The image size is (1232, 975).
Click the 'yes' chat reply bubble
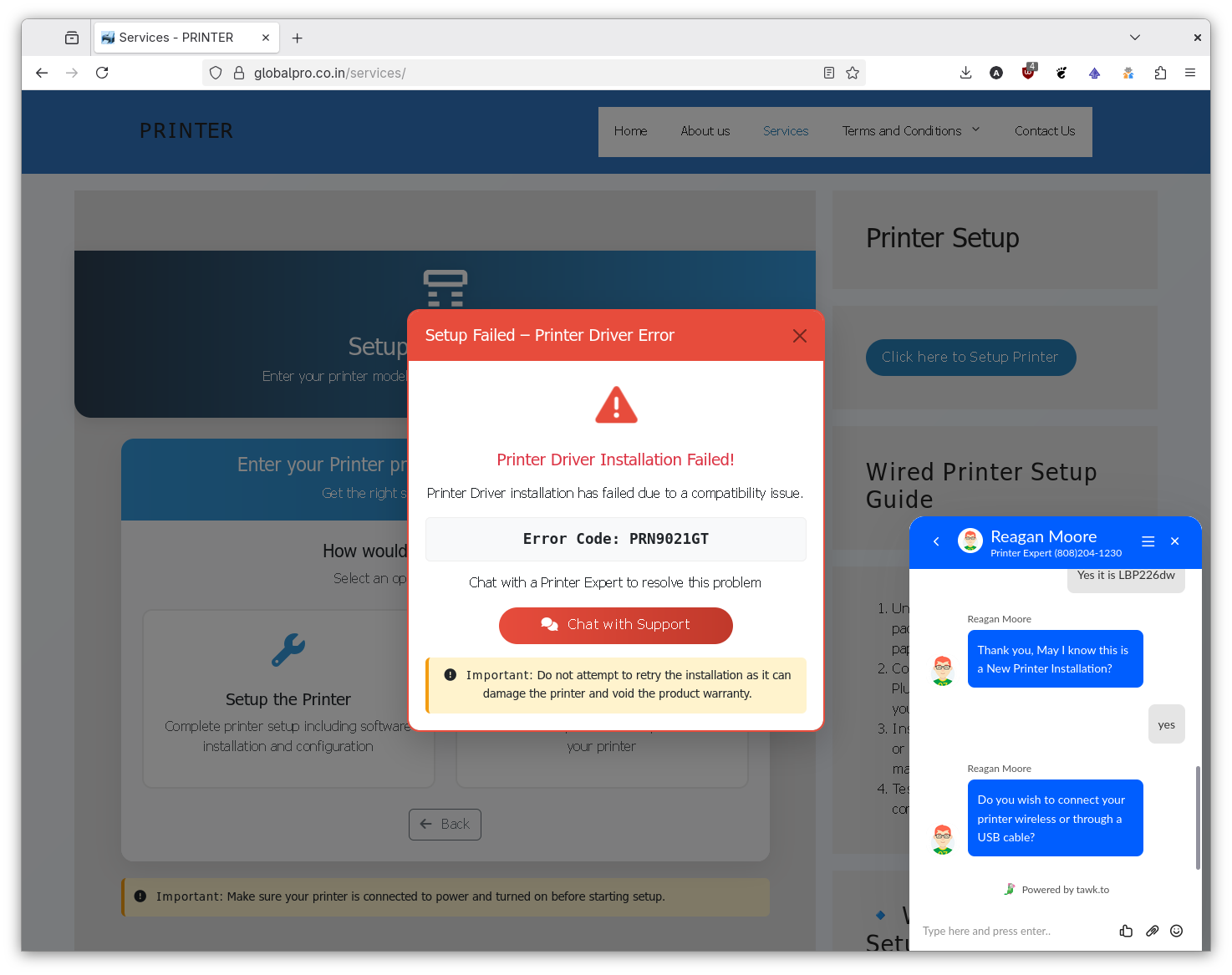pos(1167,724)
